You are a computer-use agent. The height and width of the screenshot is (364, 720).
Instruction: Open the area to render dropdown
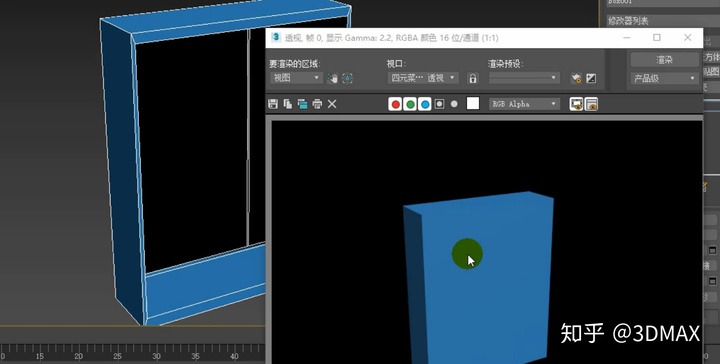point(296,78)
